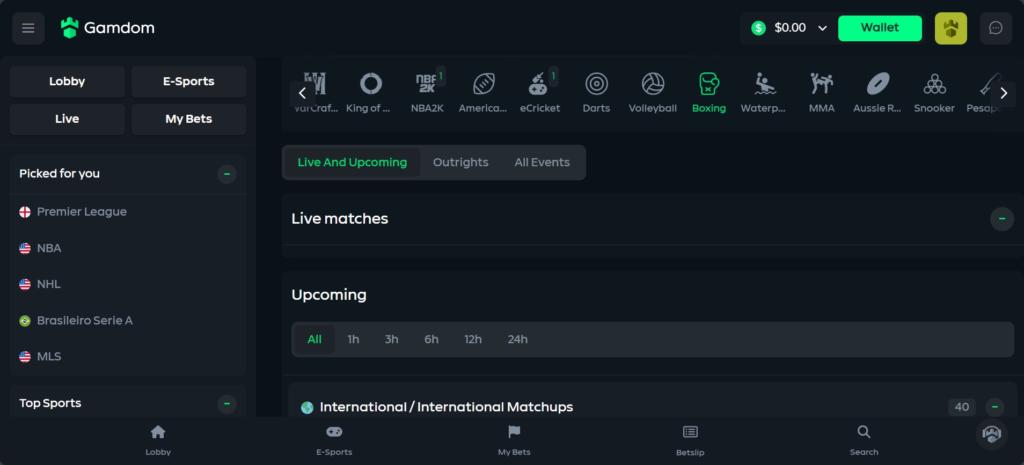Go to Lobby in sidebar
Screen dimensions: 1024x465
[67, 82]
